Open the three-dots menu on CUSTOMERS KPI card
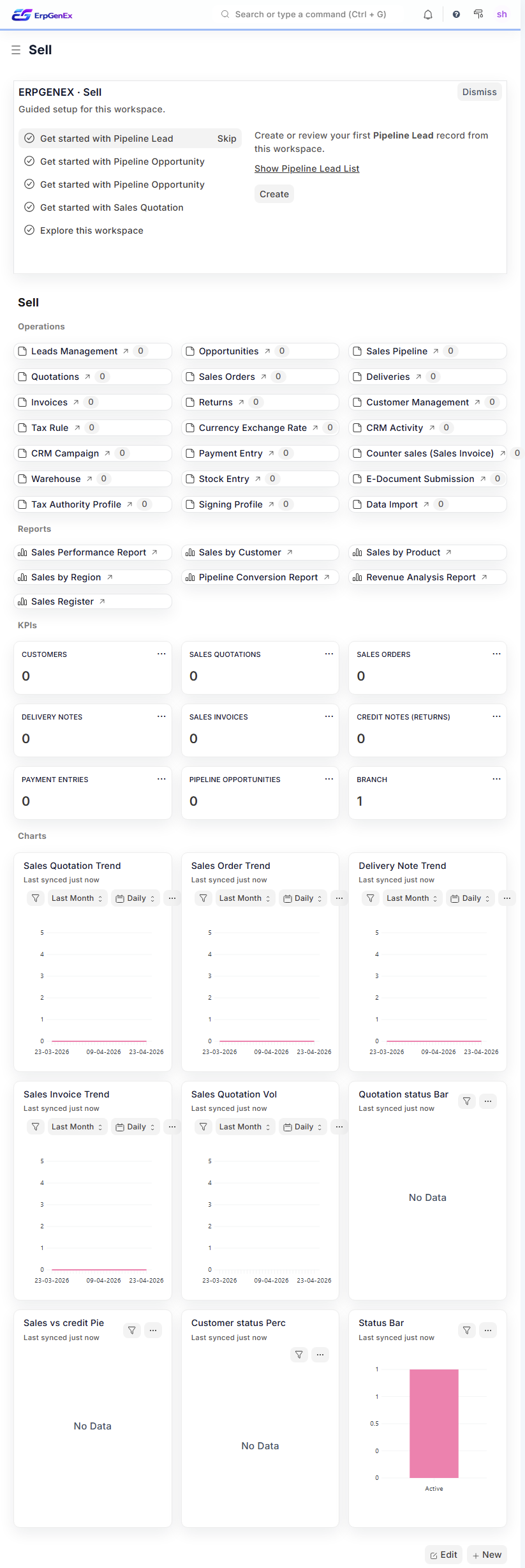 pos(161,654)
